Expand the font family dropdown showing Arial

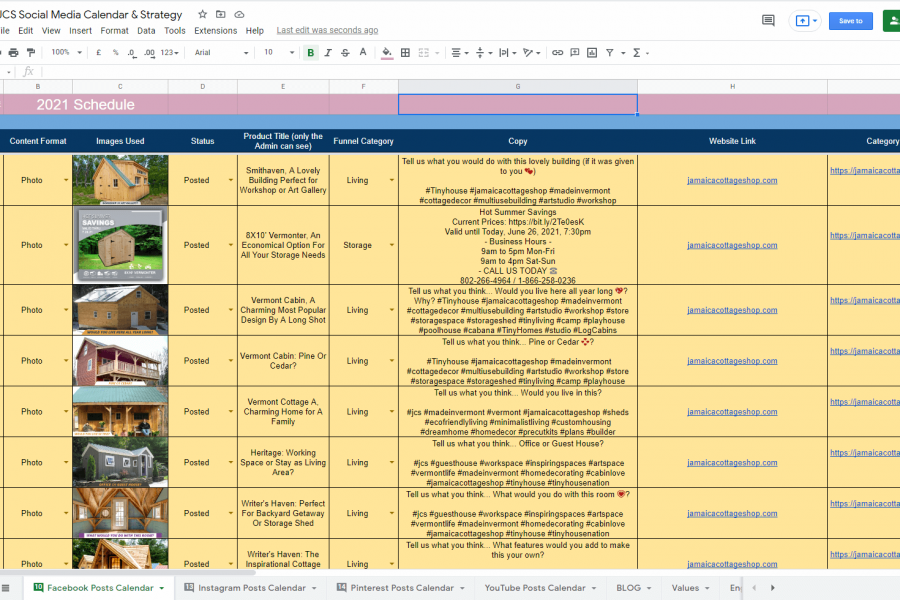221,52
